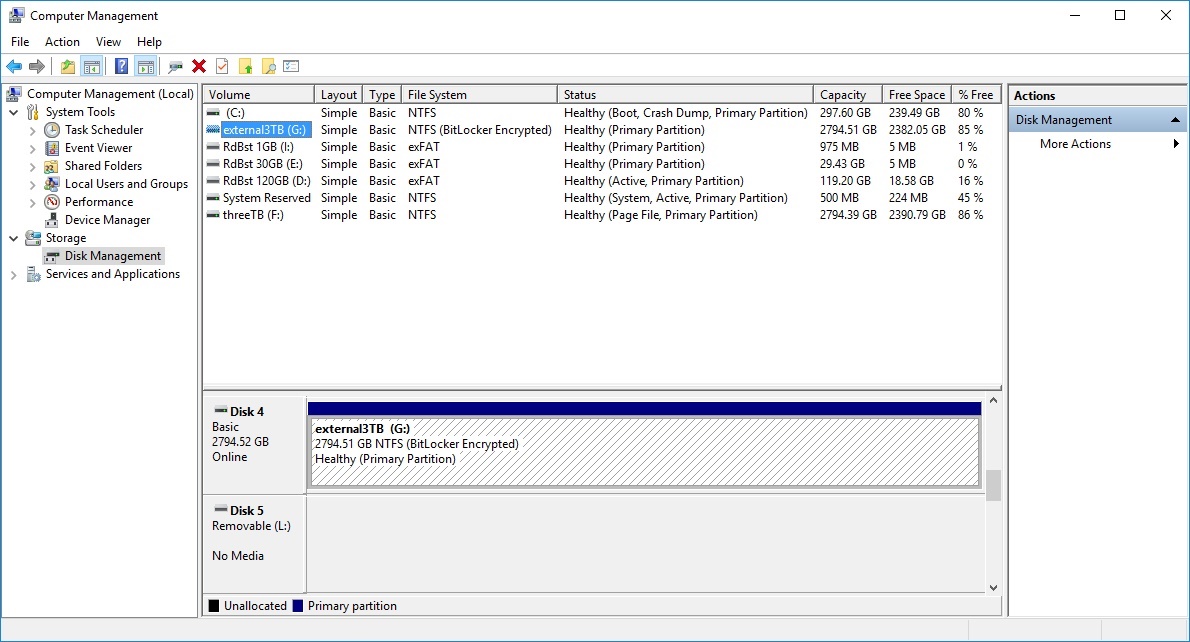Click More Actions in the Actions pane
This screenshot has width=1190, height=642.
pyautogui.click(x=1075, y=143)
